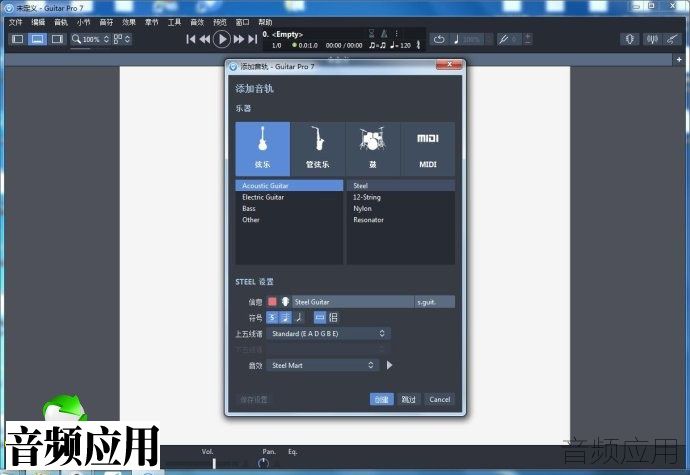690x475 pixels.
Task: Open the red track color swatch
Action: tap(272, 302)
